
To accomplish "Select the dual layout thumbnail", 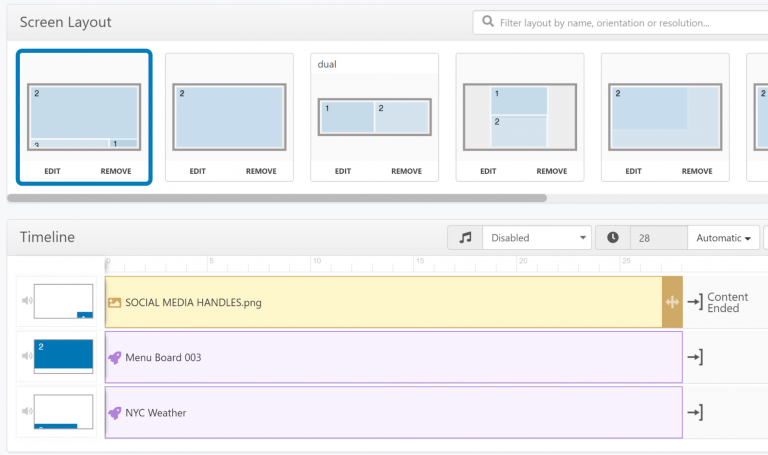I will 375,117.
